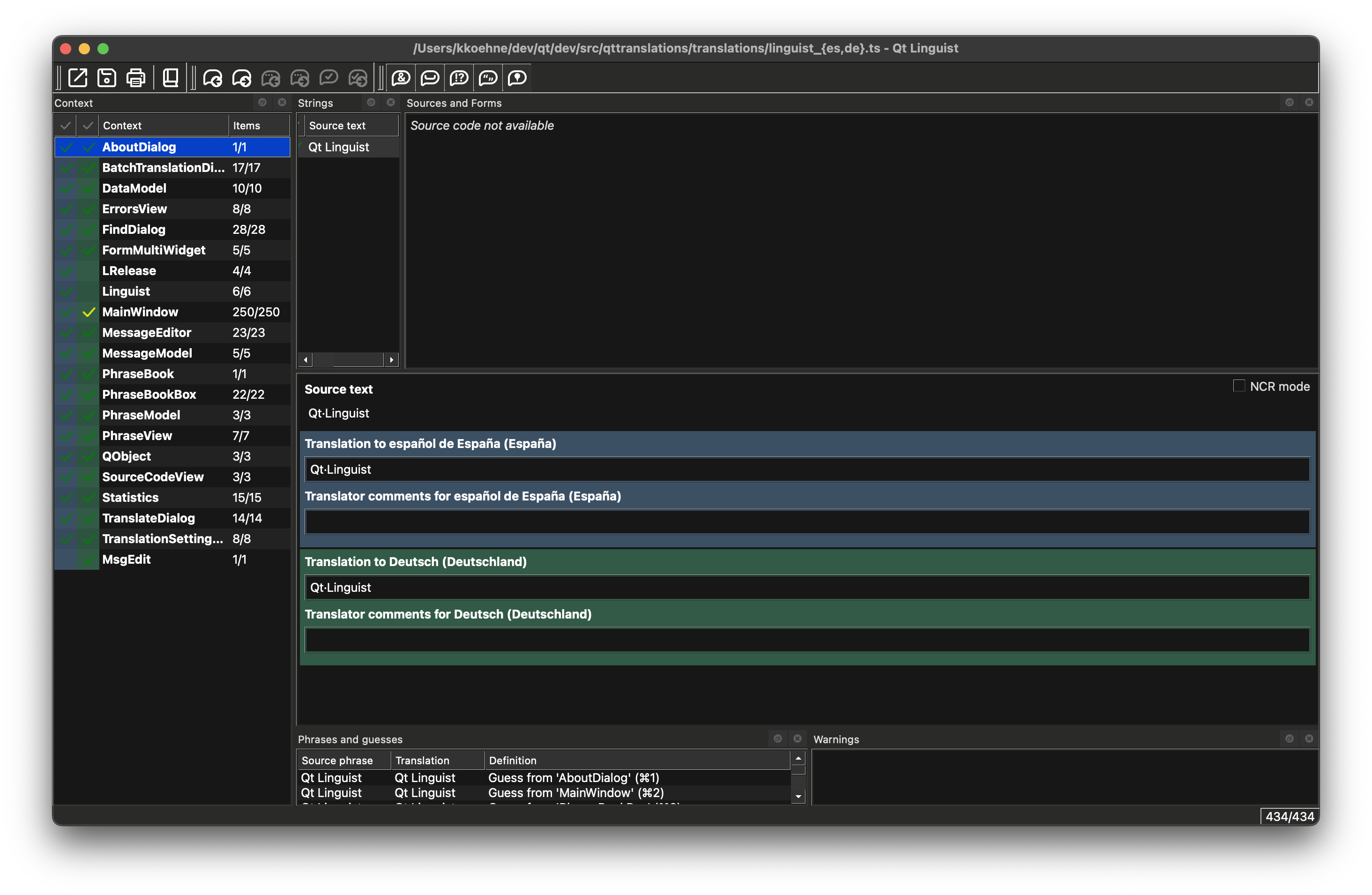
Task: Click the Translation column header in Phrases
Action: click(438, 761)
